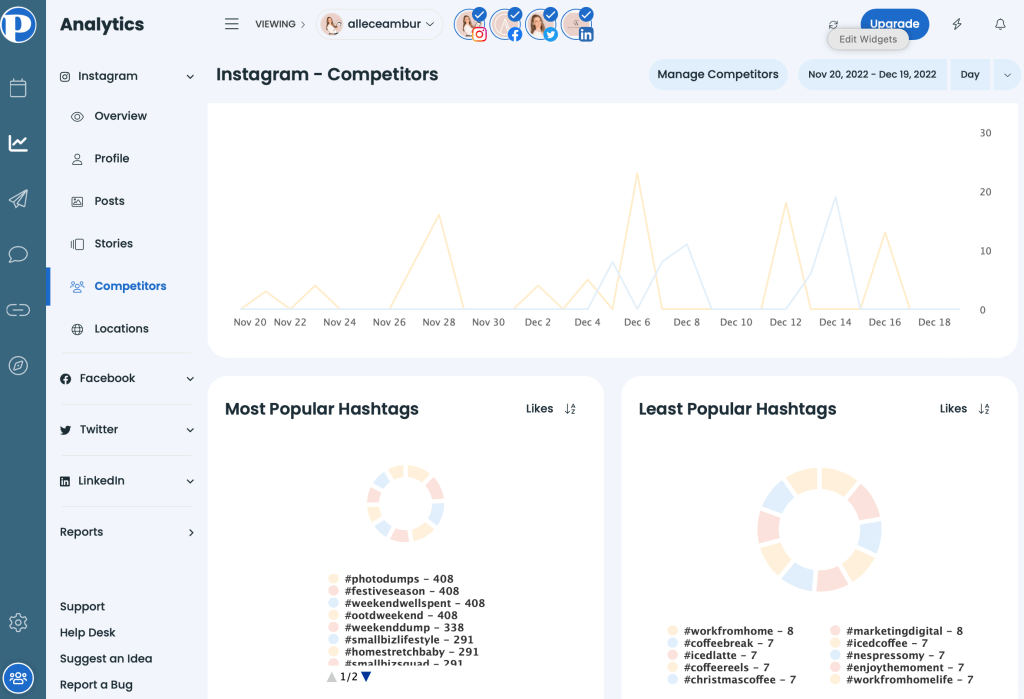Image resolution: width=1024 pixels, height=699 pixels.
Task: Open the chat bubble inbox icon
Action: [x=18, y=254]
